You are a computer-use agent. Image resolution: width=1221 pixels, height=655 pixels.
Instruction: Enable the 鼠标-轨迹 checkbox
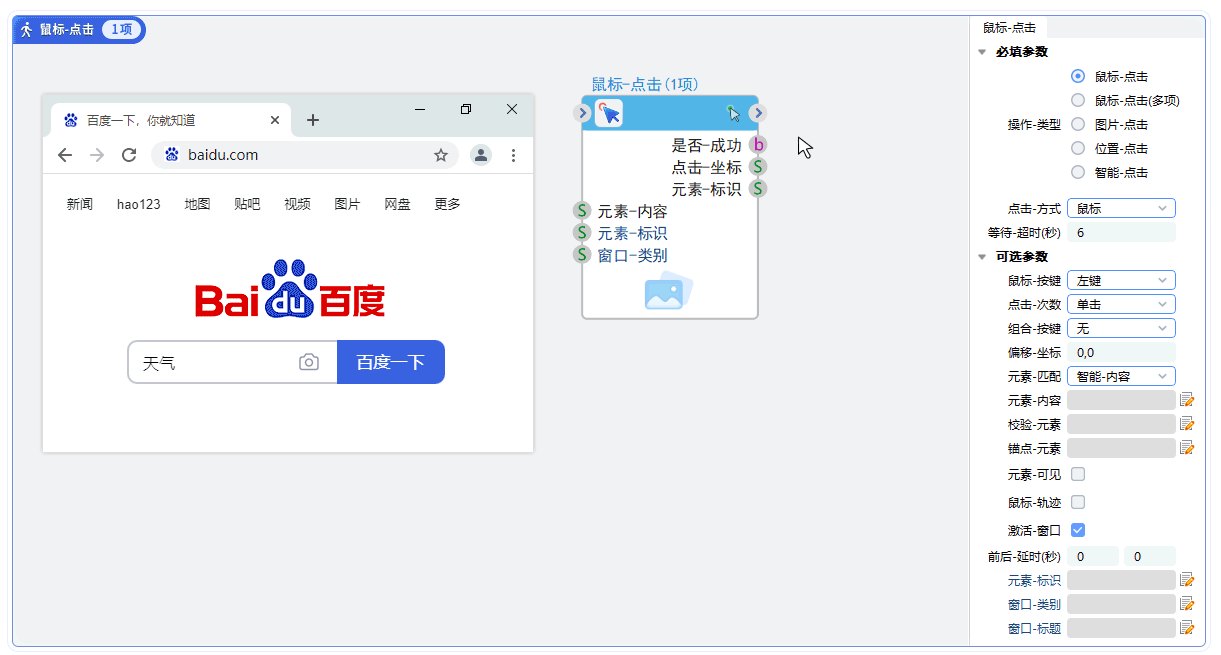1078,502
